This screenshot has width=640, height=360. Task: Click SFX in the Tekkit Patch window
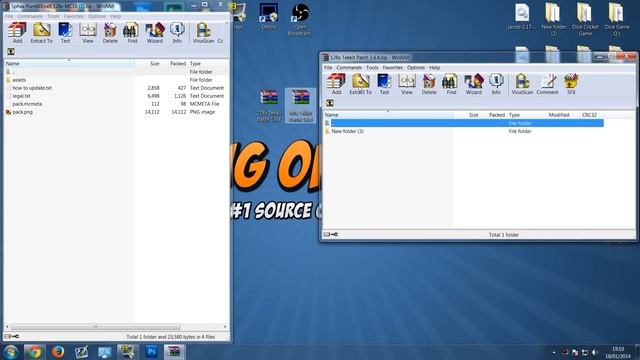pyautogui.click(x=571, y=84)
